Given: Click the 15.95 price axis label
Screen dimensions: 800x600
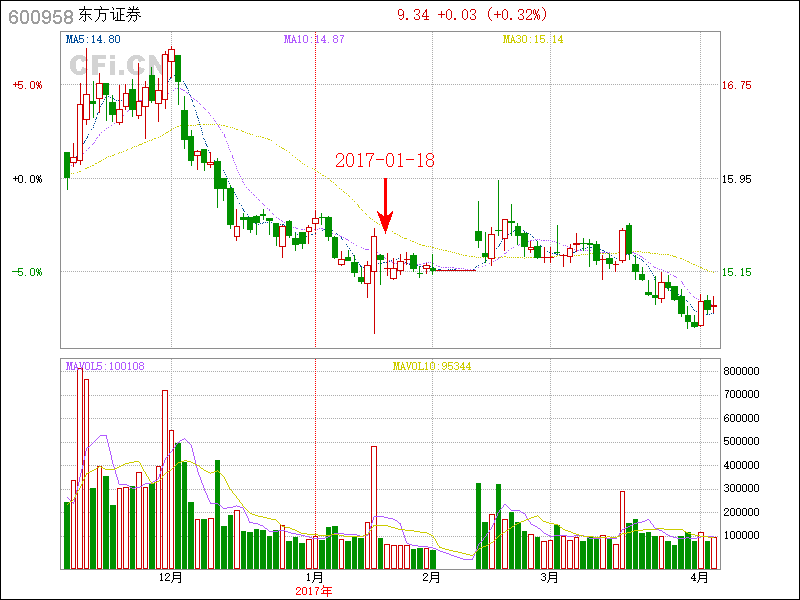Looking at the screenshot, I should pyautogui.click(x=737, y=179).
